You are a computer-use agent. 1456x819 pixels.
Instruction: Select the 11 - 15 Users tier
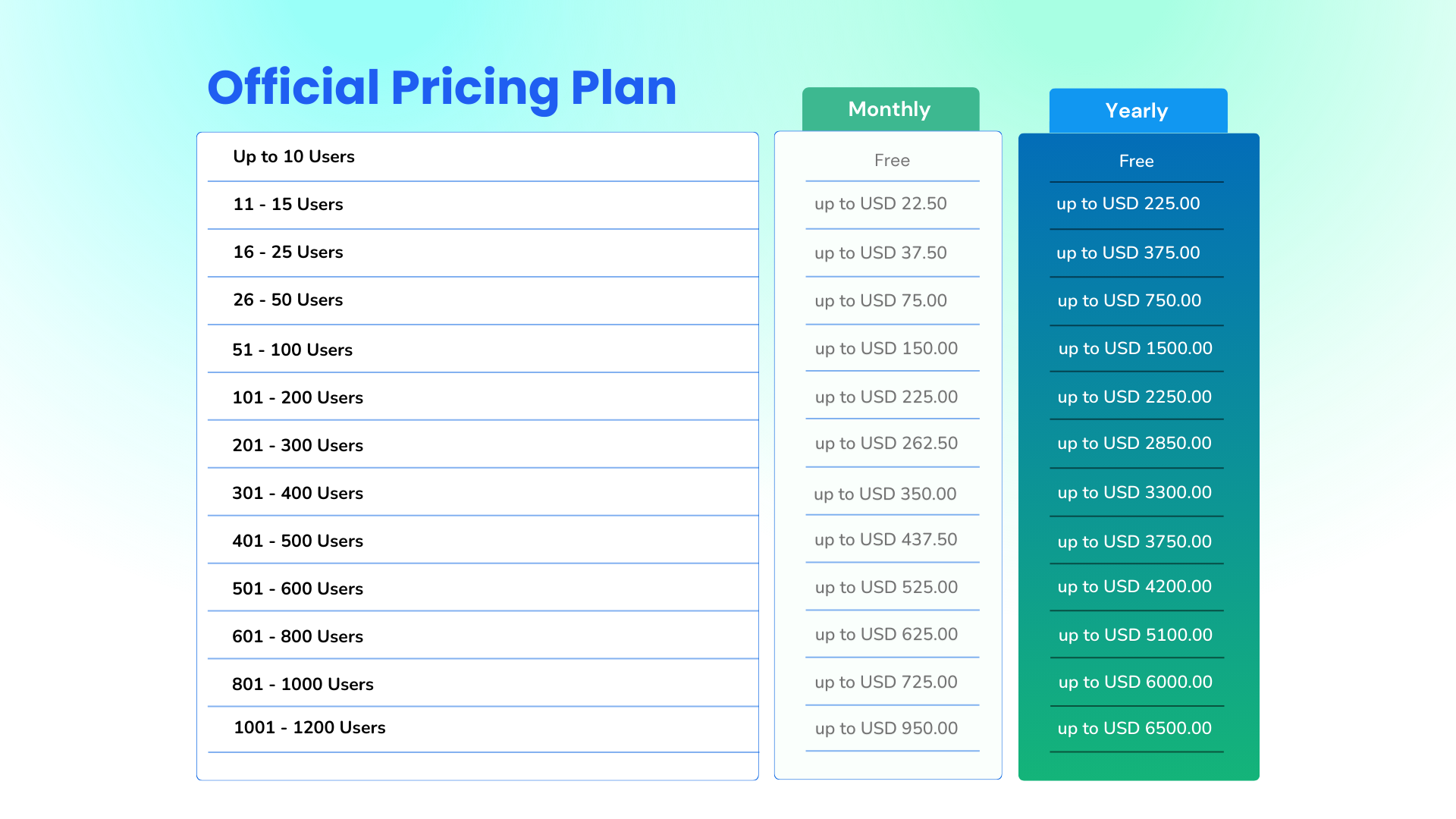[288, 205]
